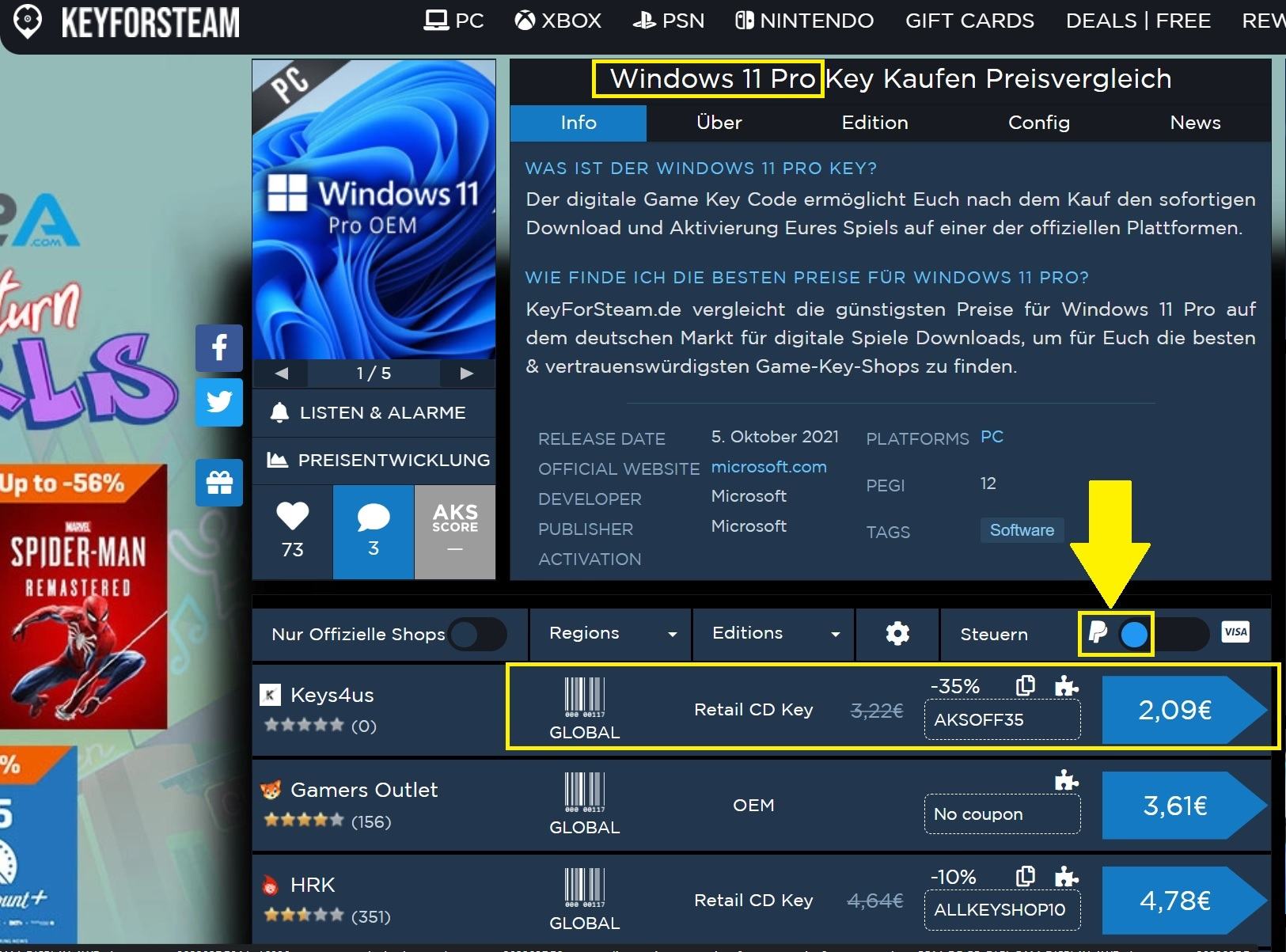This screenshot has width=1286, height=952.
Task: Share the page on Twitter
Action: click(219, 402)
